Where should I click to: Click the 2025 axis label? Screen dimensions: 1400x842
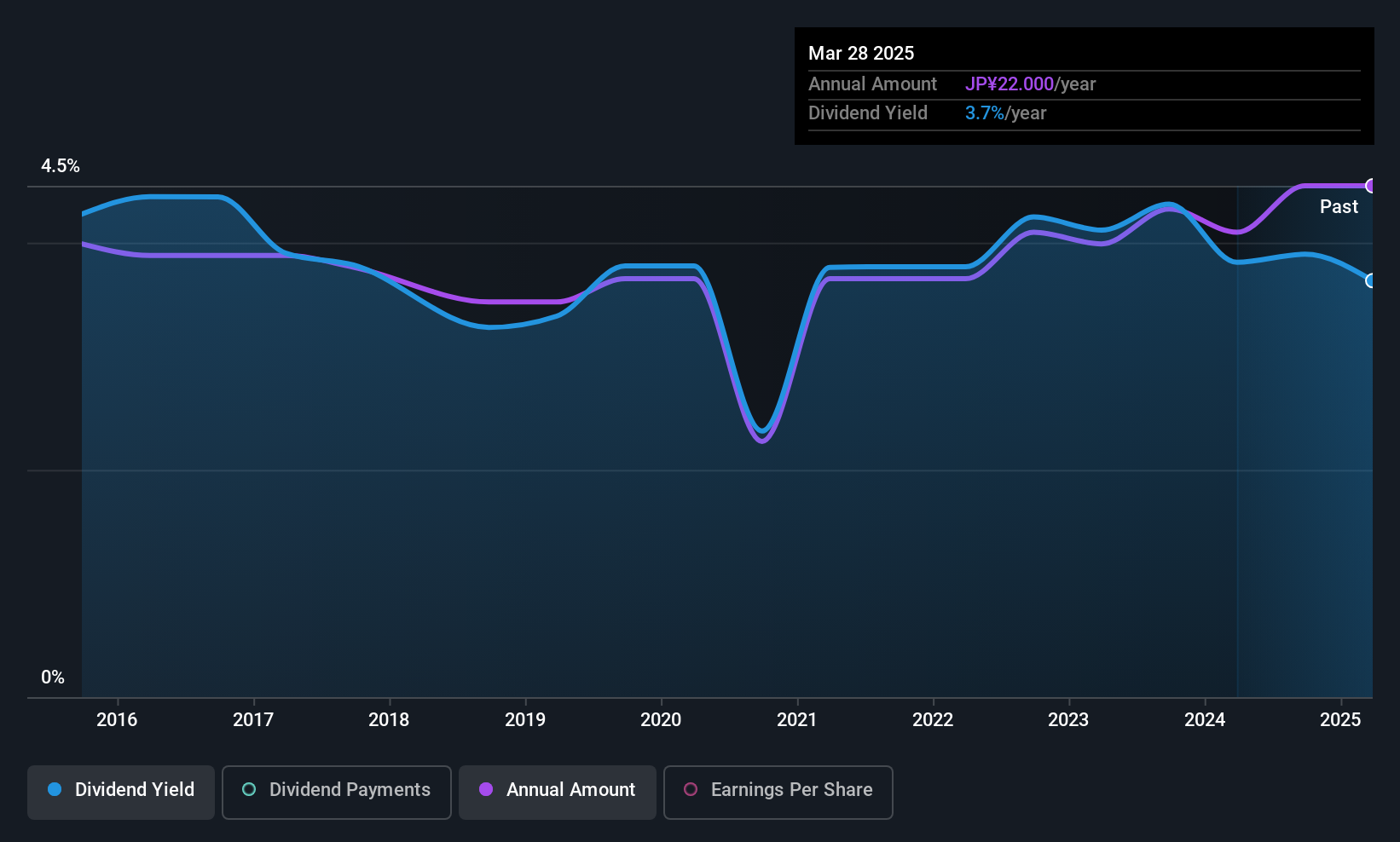pyautogui.click(x=1340, y=719)
